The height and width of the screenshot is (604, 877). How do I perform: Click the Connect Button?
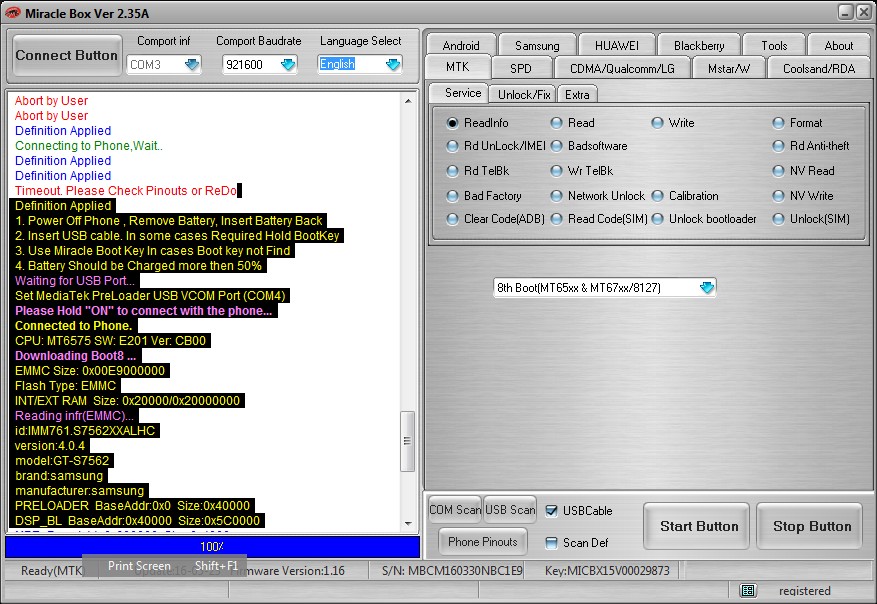coord(67,55)
